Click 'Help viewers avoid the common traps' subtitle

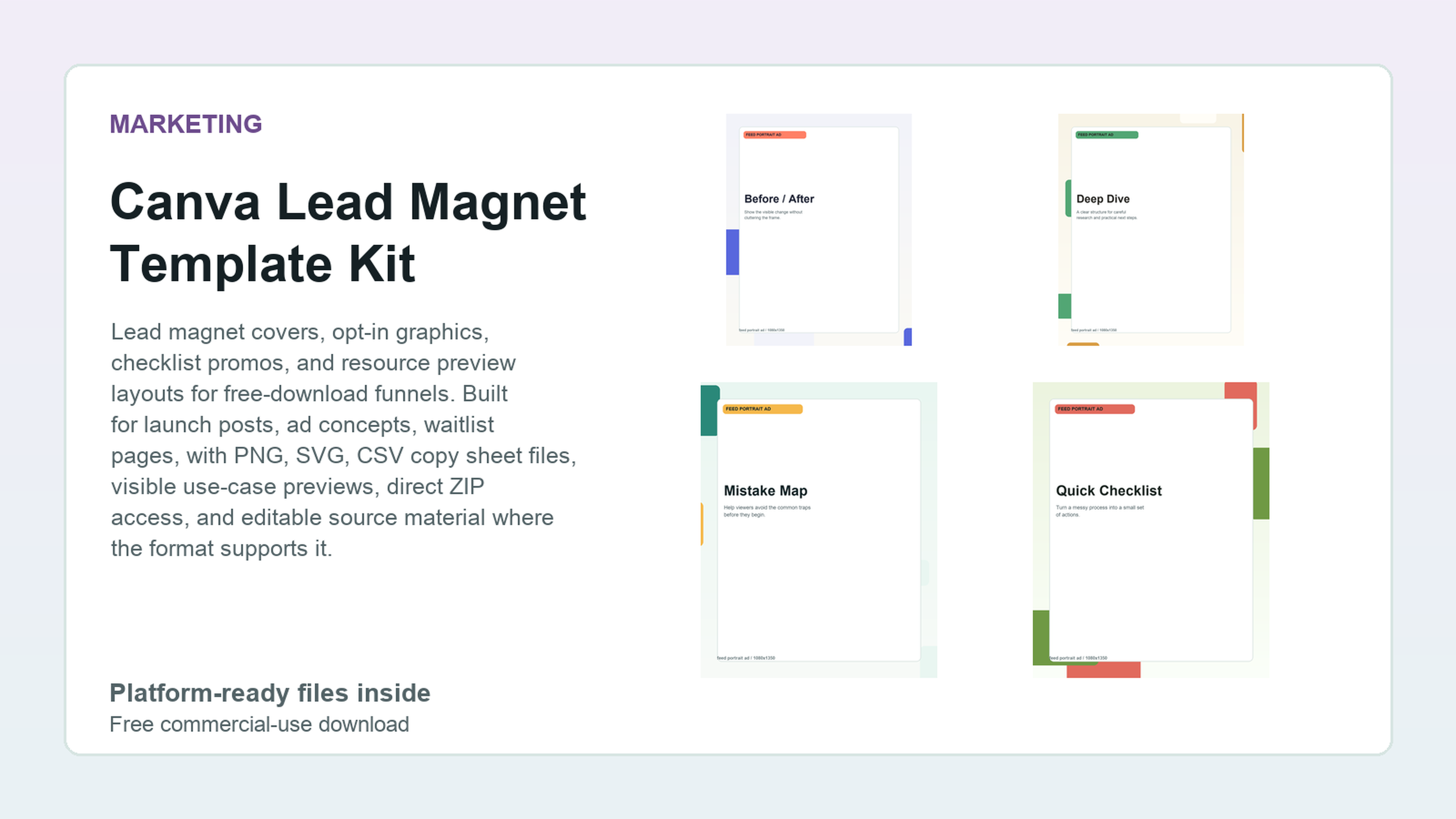pos(767,511)
